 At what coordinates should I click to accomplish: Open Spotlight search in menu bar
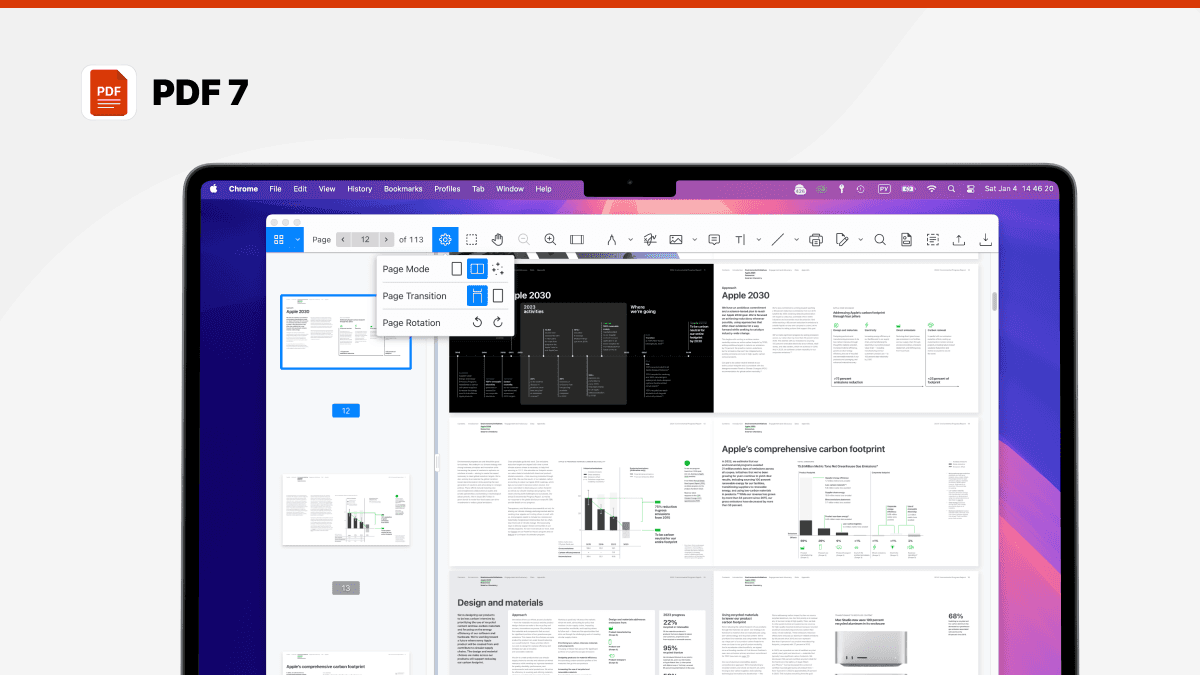pos(951,188)
